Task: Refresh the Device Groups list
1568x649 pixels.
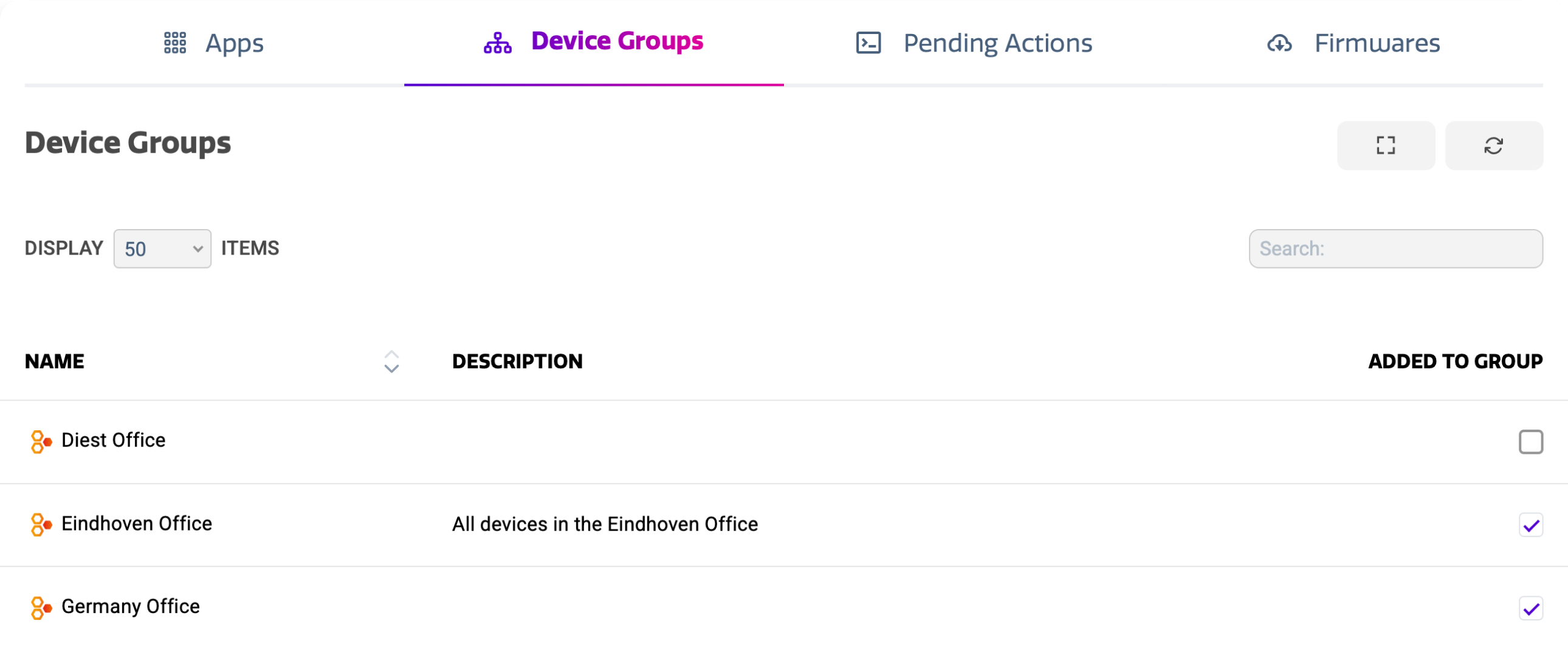Action: pos(1493,145)
